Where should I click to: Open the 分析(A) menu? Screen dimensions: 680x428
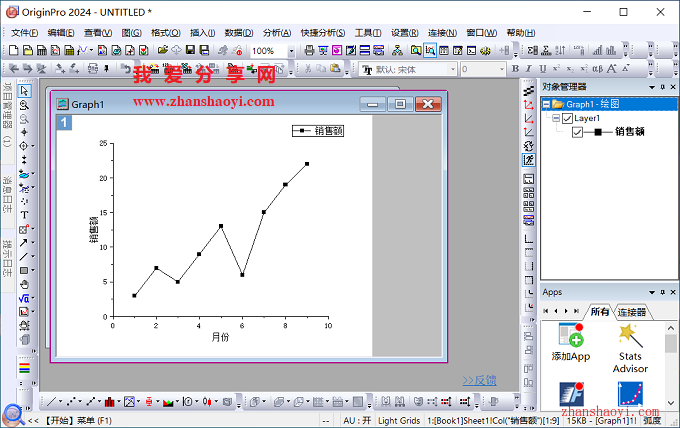tap(277, 33)
